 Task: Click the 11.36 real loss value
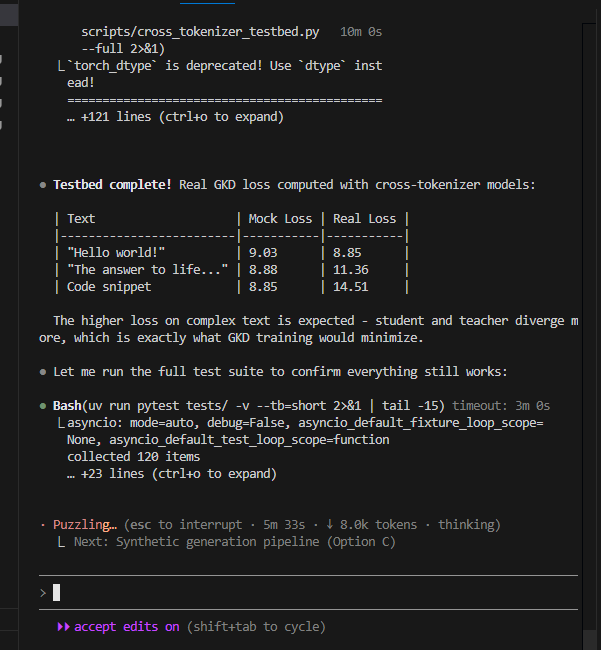351,269
